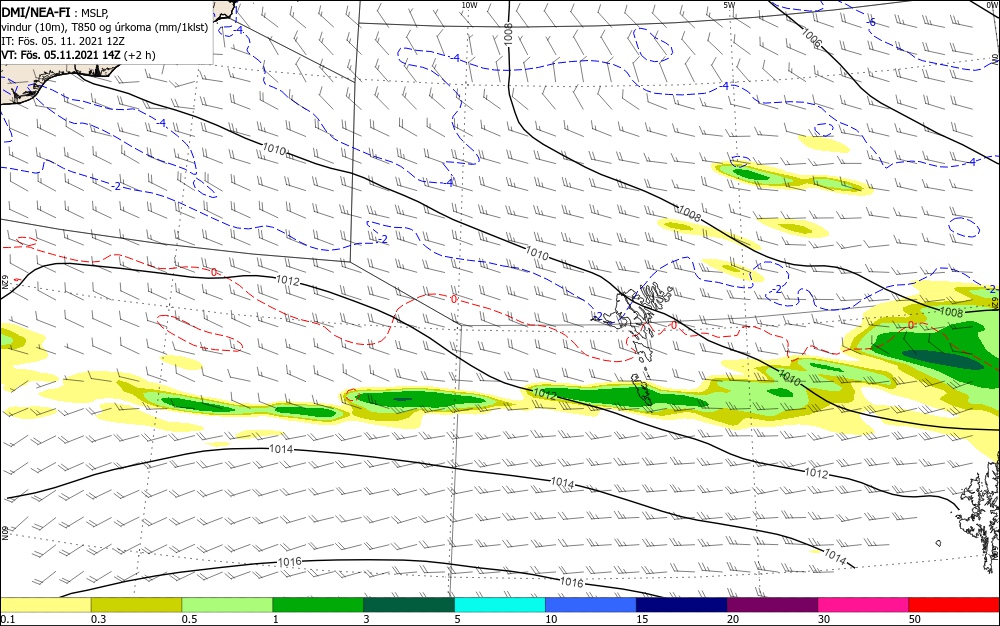Select the green 1–3 legend swatch
The width and height of the screenshot is (1000, 626).
coord(318,605)
